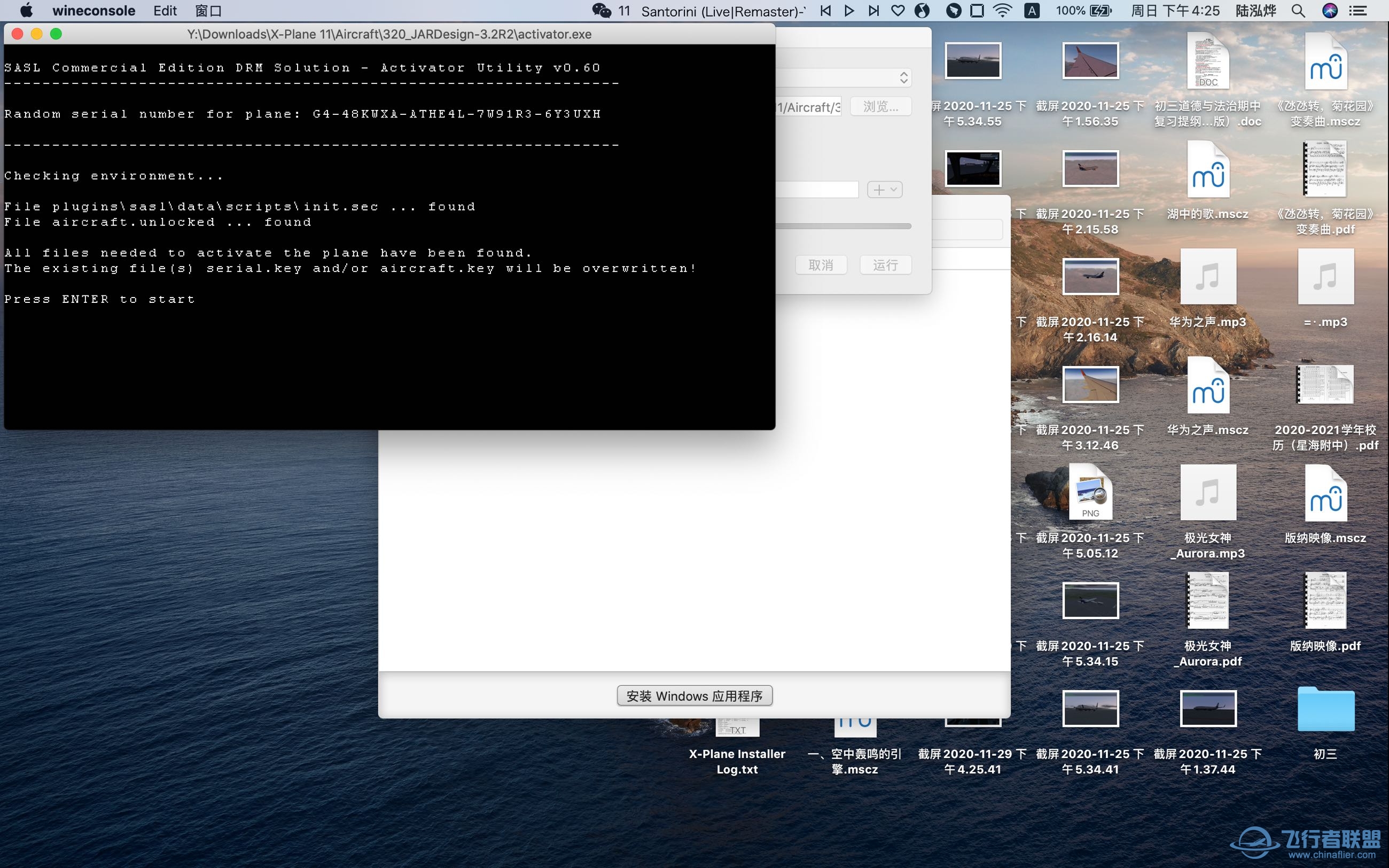
Task: Open Spotlight search
Action: 1298,11
